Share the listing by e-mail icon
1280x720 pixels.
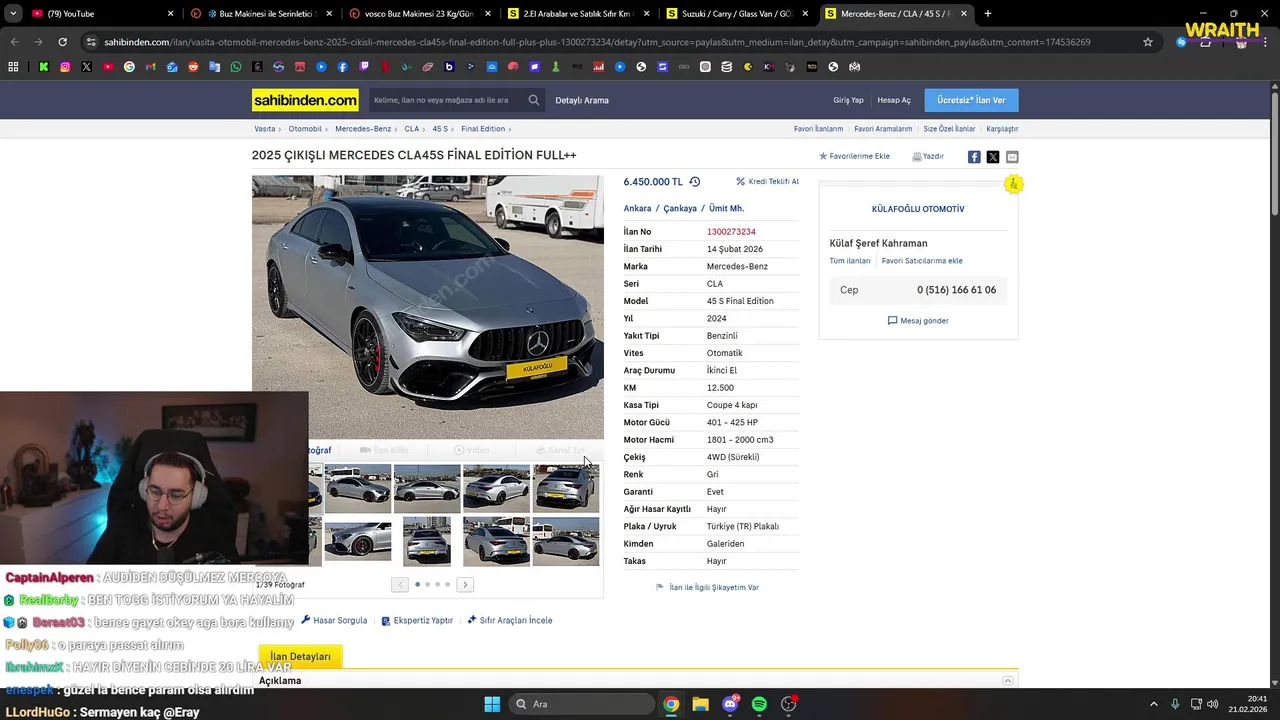[x=1012, y=157]
